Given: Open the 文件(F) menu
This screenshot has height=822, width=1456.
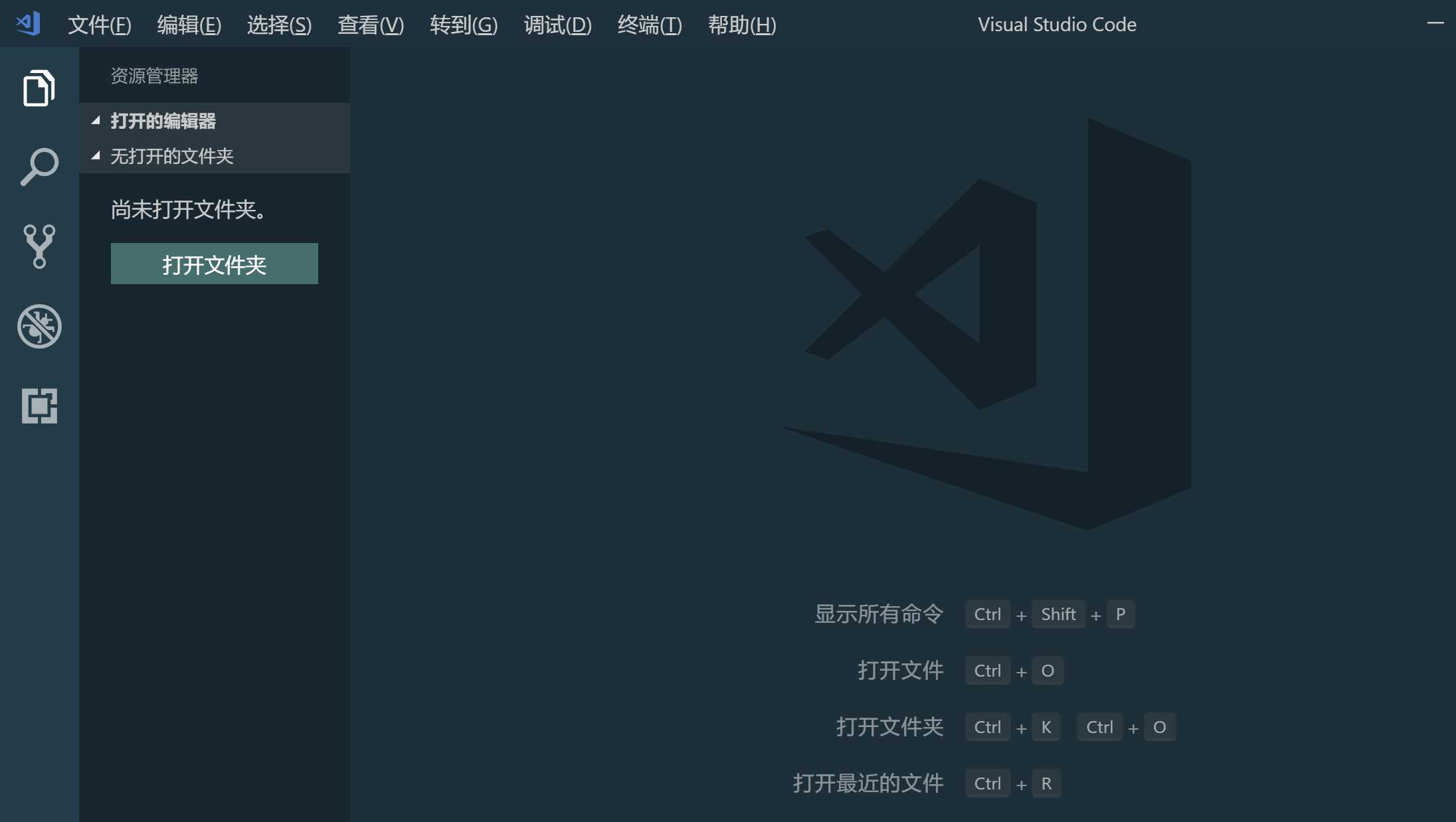Looking at the screenshot, I should pyautogui.click(x=100, y=25).
